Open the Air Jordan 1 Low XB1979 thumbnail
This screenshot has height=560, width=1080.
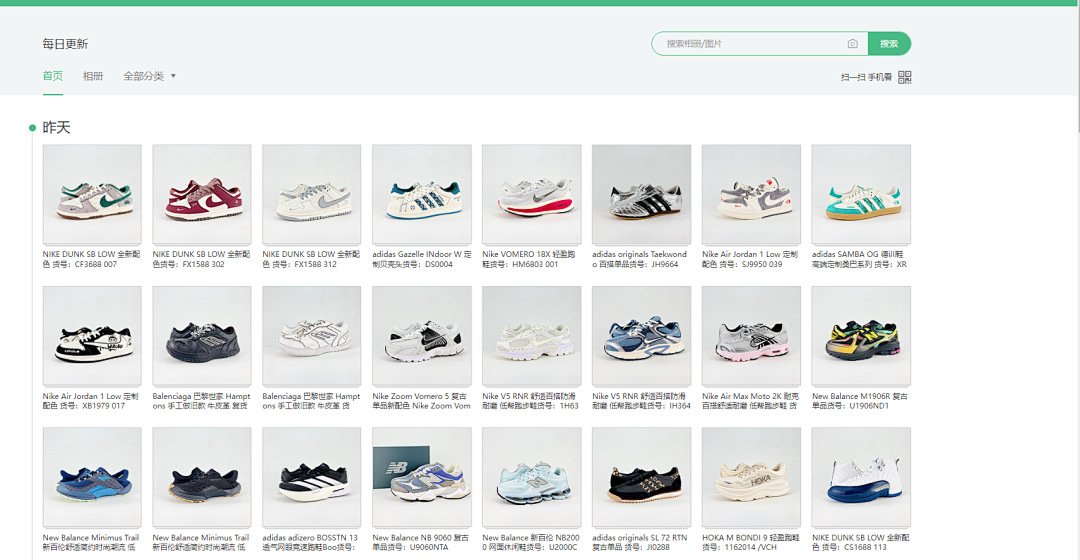click(92, 336)
